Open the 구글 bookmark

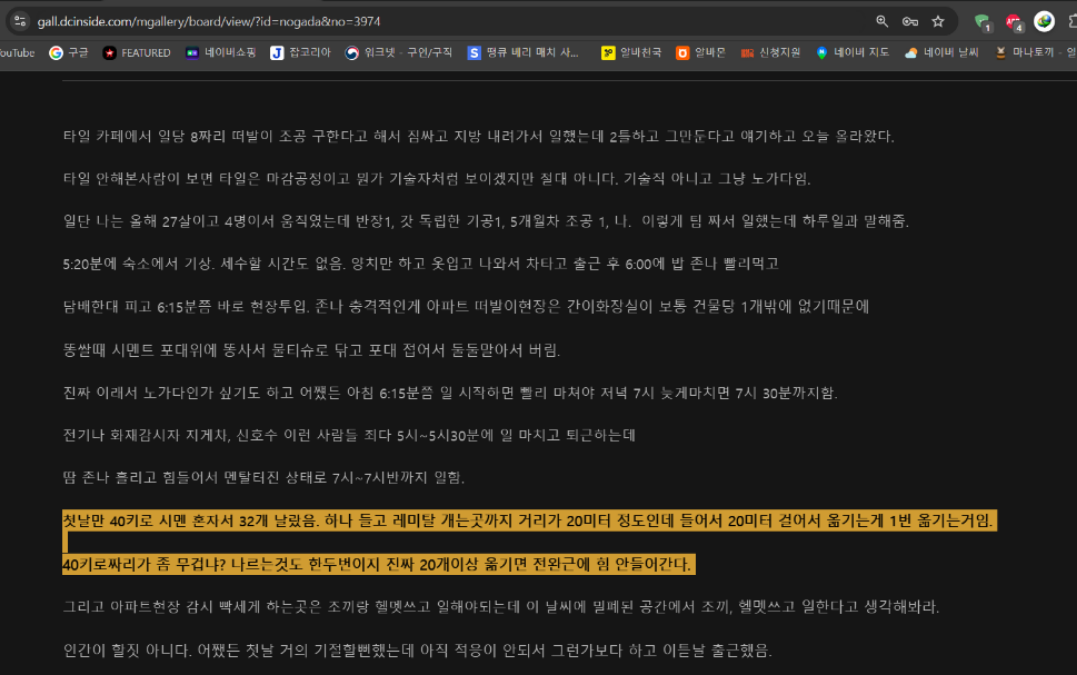coord(69,53)
